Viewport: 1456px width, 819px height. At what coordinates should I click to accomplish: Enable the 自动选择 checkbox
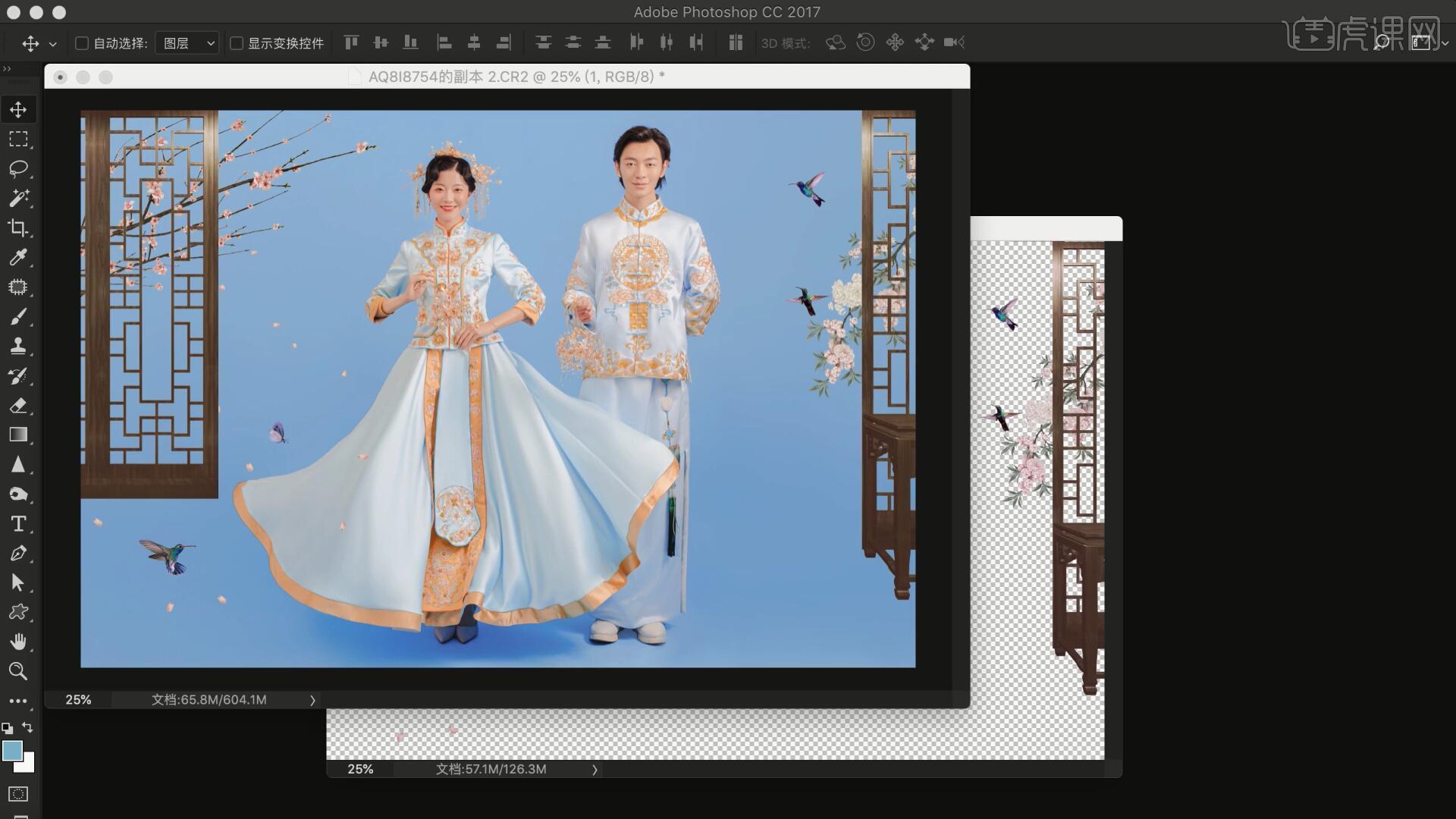point(82,43)
